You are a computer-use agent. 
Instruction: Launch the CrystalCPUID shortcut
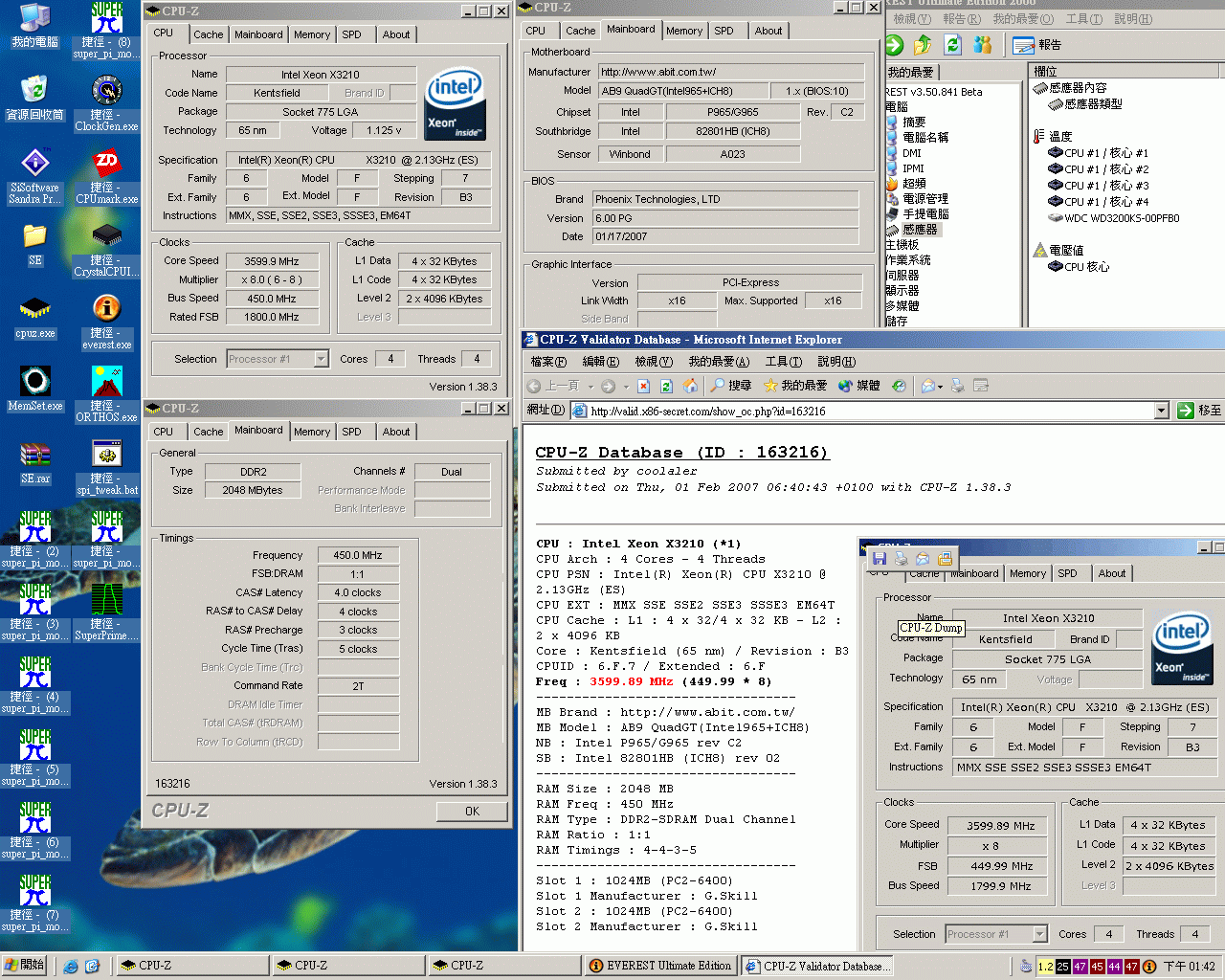point(106,249)
